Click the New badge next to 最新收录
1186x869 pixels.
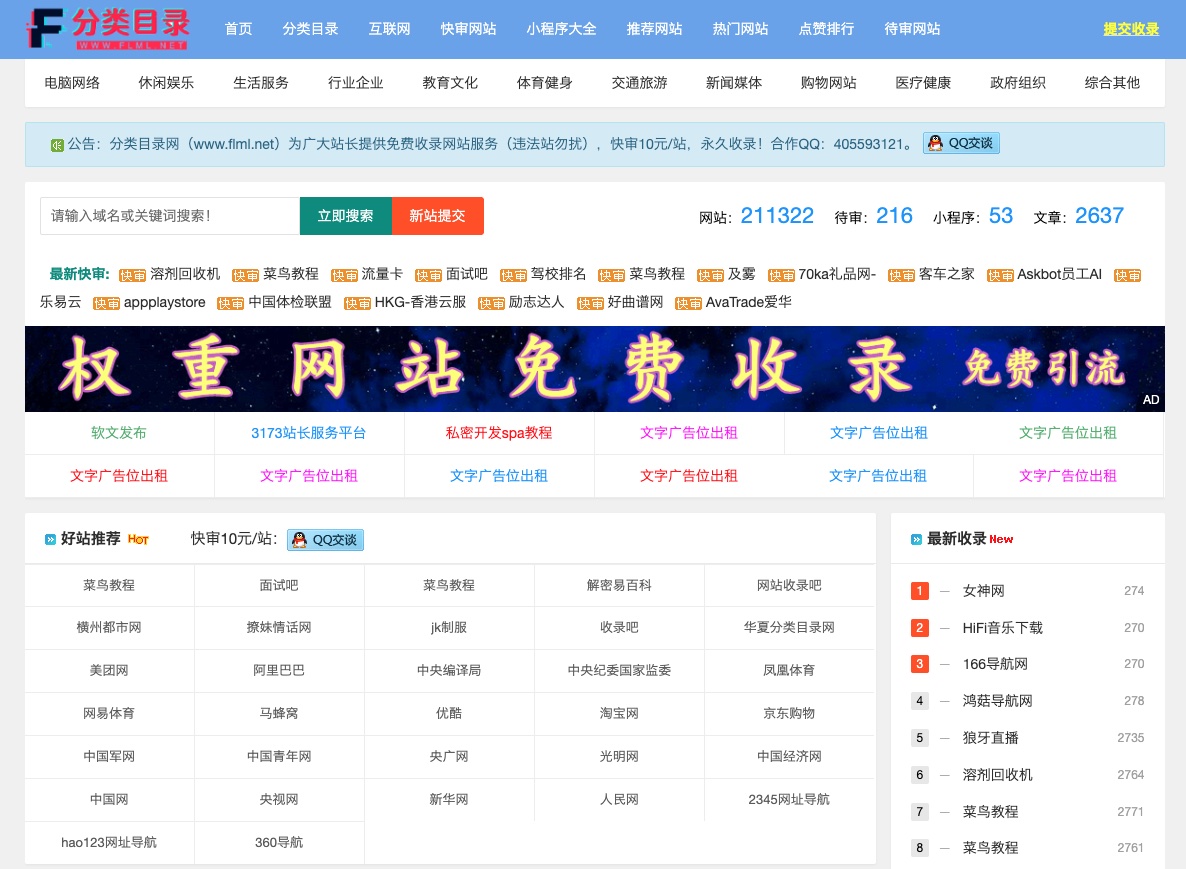click(1001, 539)
